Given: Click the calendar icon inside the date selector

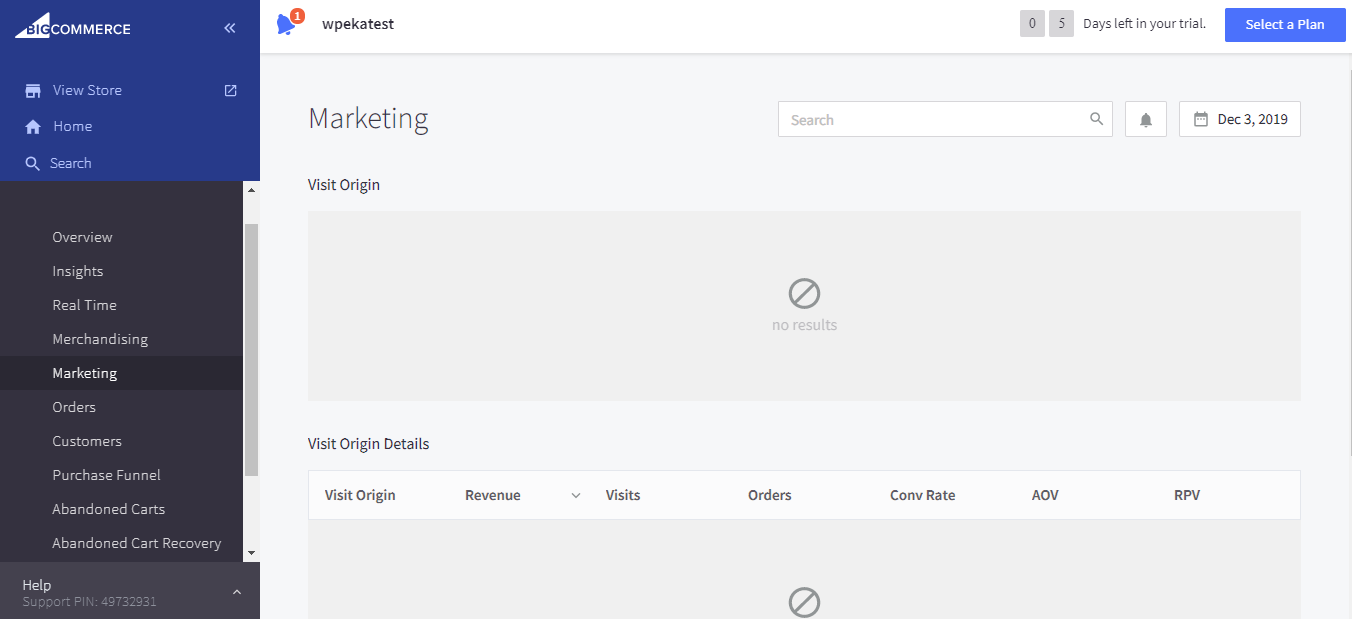Looking at the screenshot, I should point(1200,118).
